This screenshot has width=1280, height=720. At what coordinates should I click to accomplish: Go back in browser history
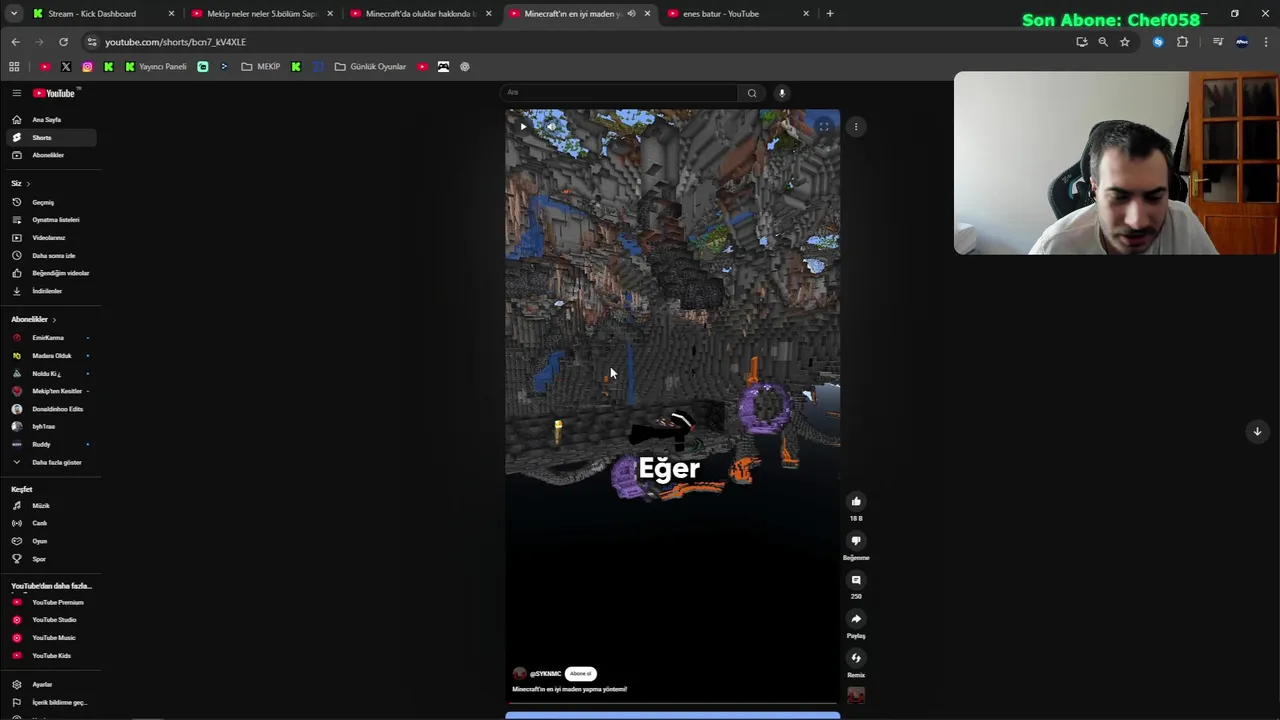(15, 42)
